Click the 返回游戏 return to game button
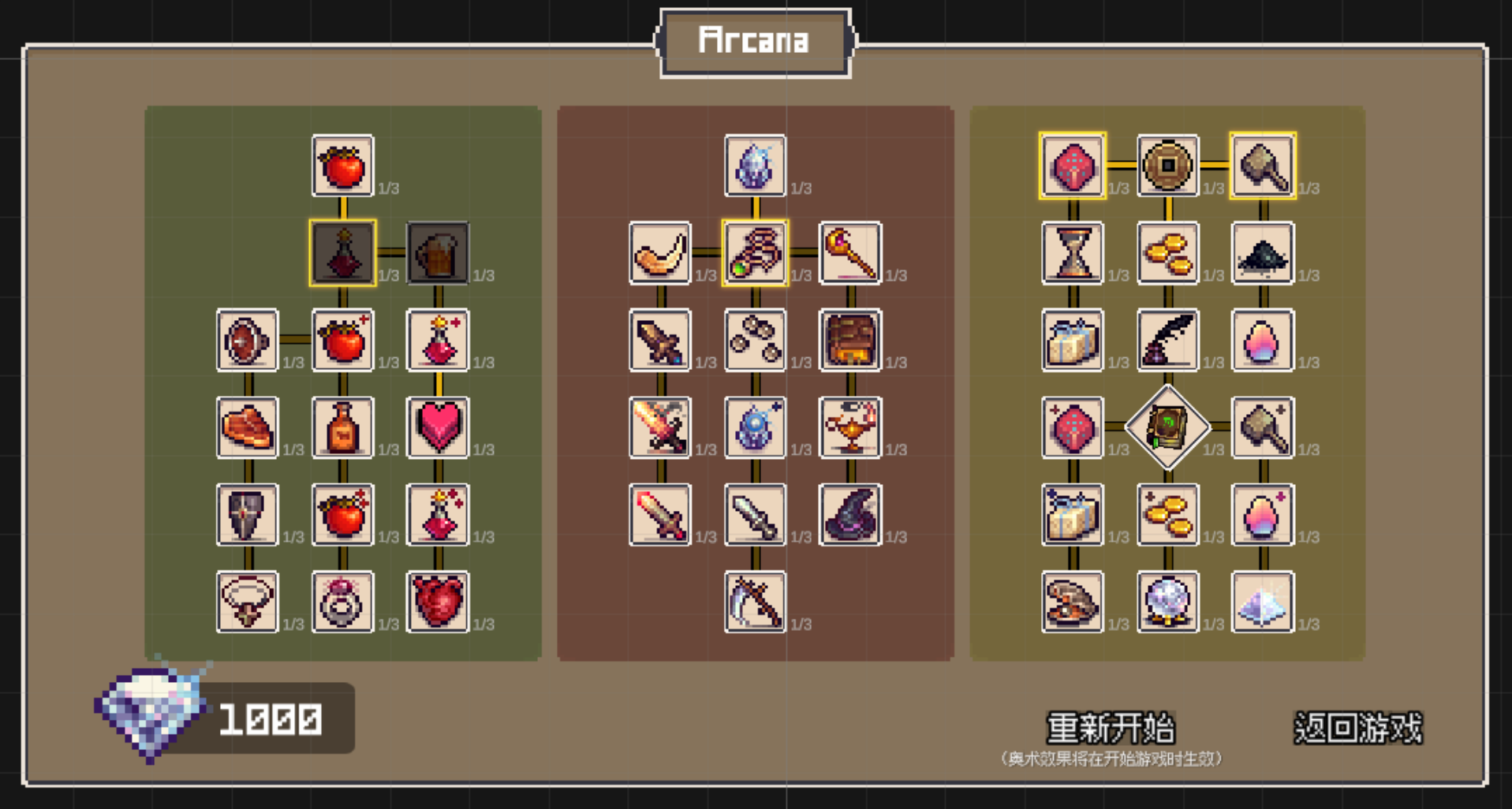1512x809 pixels. coord(1358,728)
